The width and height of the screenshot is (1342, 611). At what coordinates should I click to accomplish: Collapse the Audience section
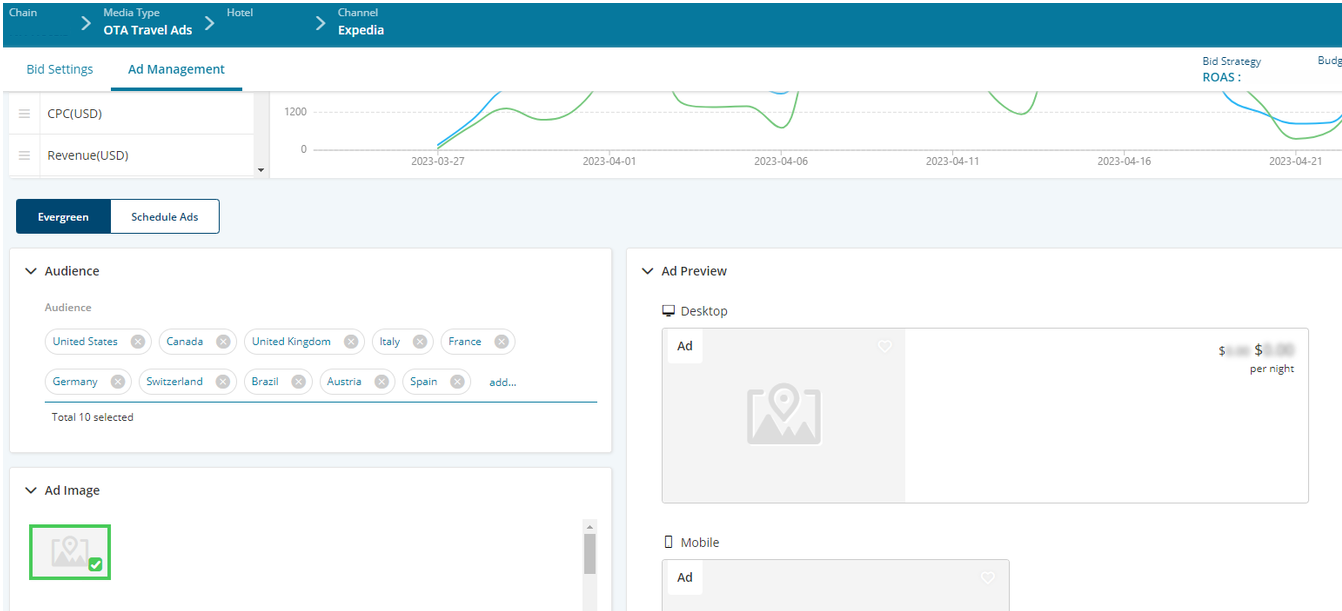[x=31, y=271]
